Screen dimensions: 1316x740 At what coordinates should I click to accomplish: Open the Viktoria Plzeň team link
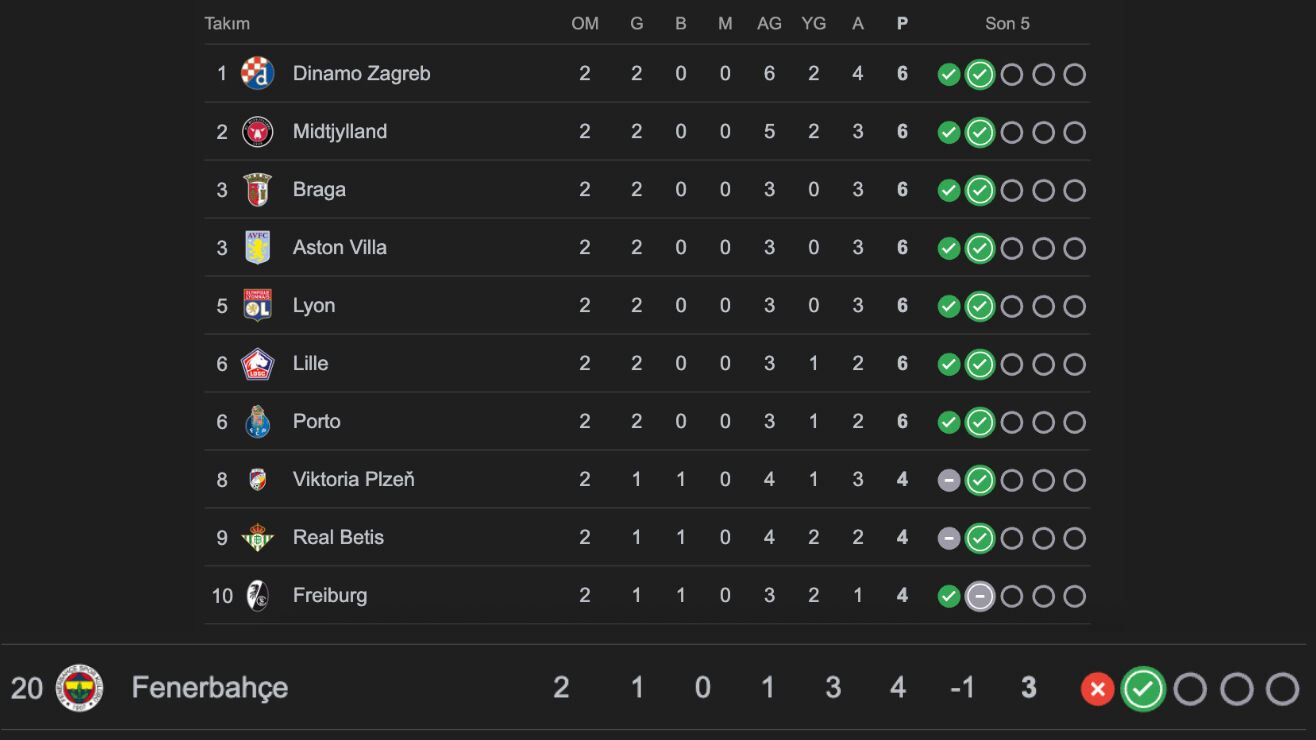coord(353,480)
